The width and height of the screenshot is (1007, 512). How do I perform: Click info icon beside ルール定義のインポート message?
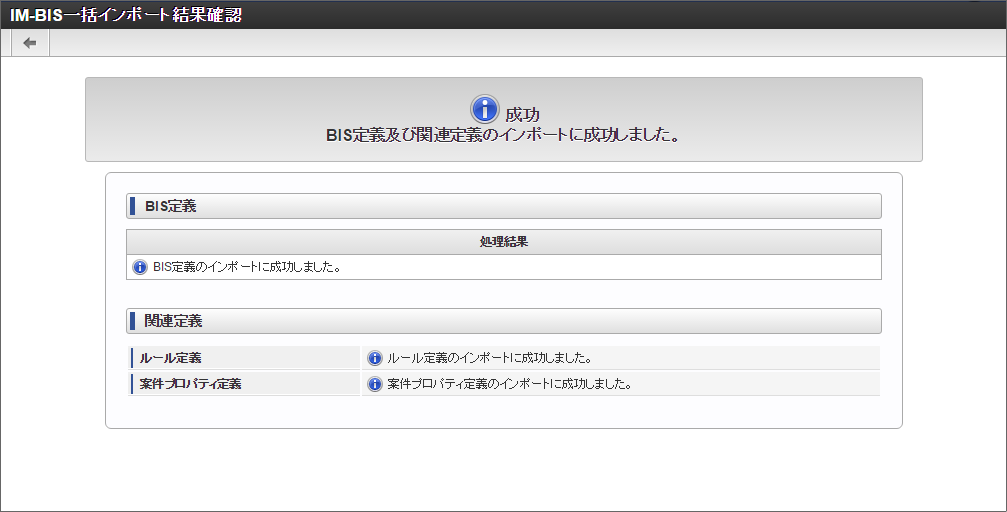point(374,358)
